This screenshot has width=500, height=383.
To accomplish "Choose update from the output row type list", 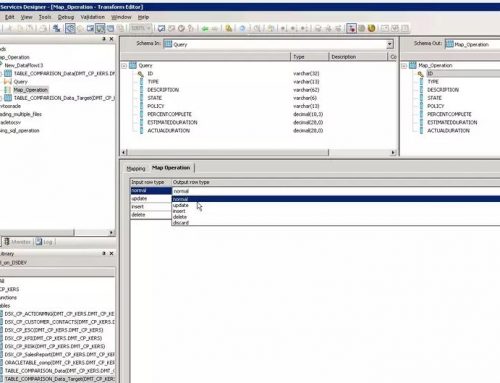I will [181, 205].
